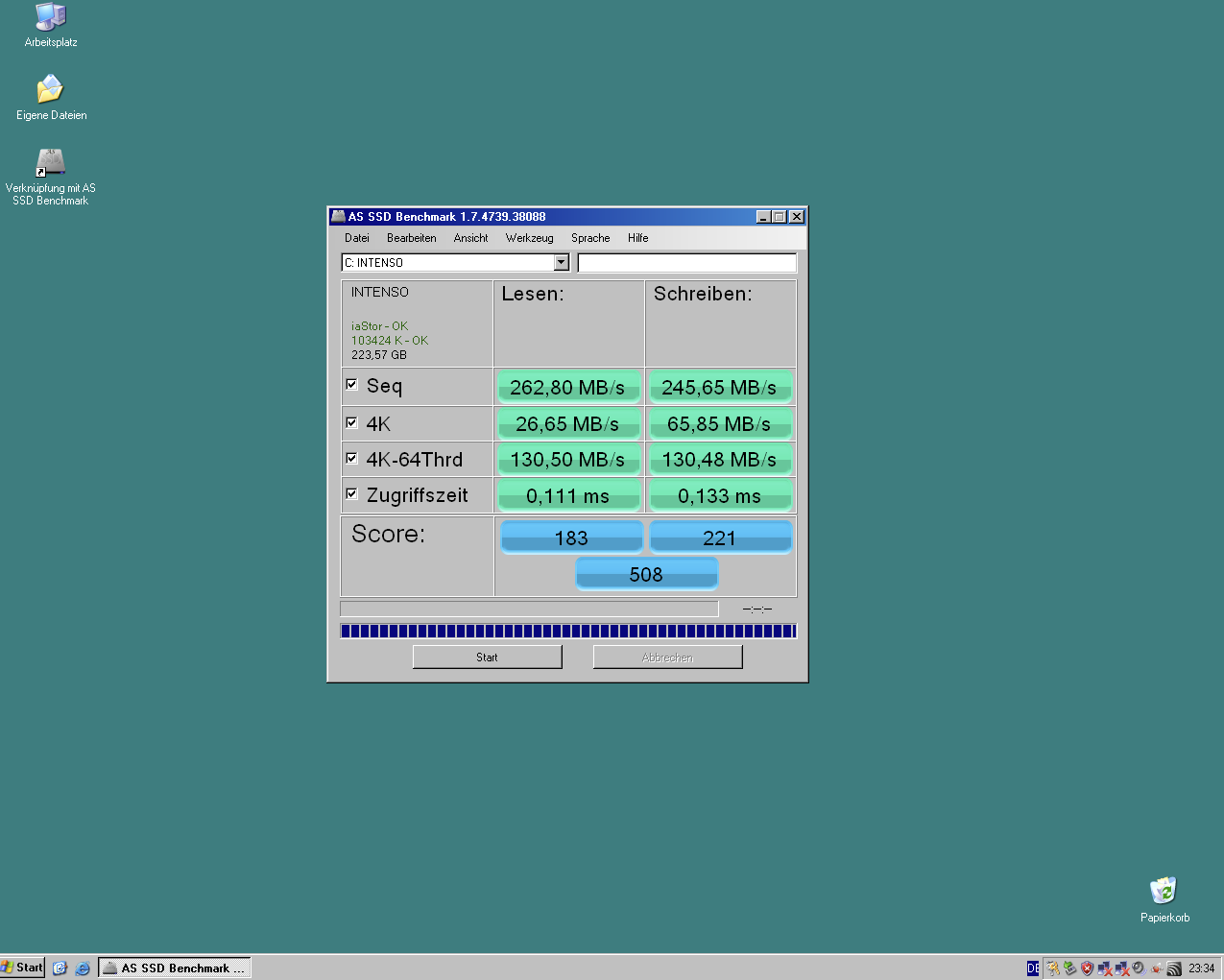Click the tray clock showing 23:34
1224x980 pixels.
pyautogui.click(x=1201, y=968)
